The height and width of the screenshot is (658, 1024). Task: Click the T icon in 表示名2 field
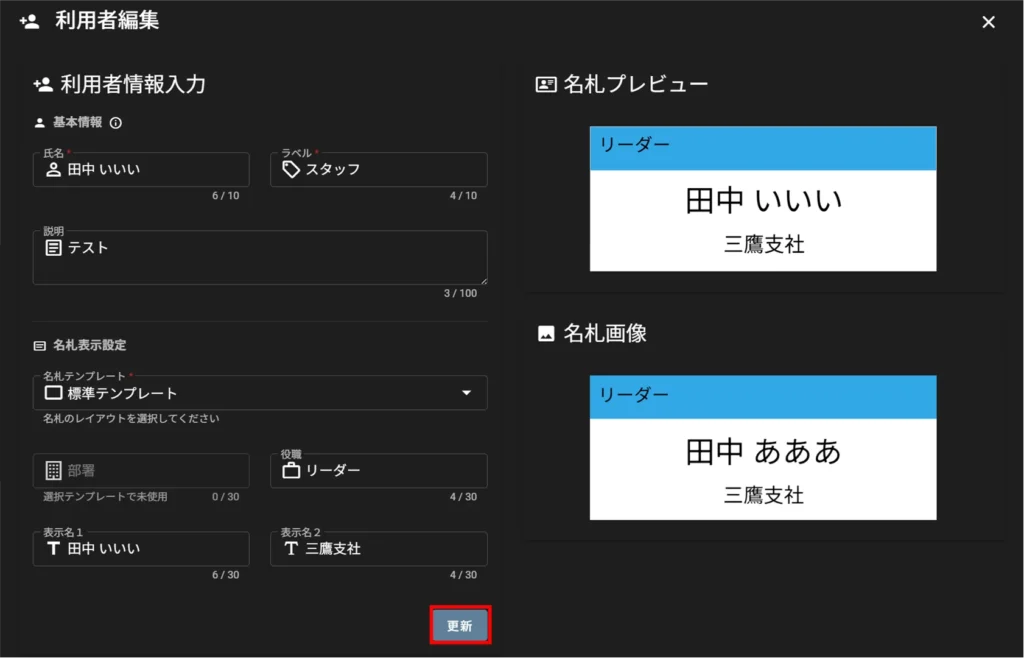[x=291, y=549]
